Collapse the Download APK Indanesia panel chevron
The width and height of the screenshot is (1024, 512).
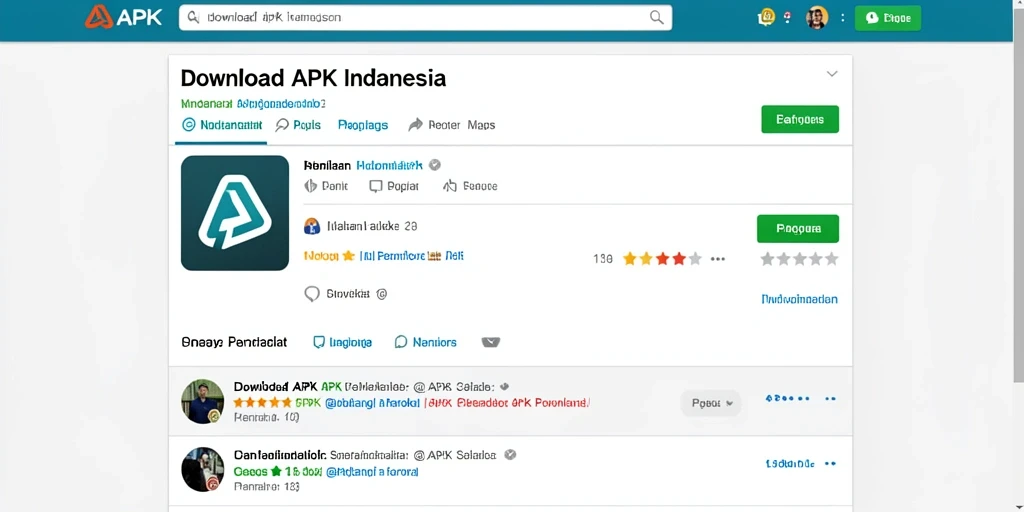[x=832, y=74]
